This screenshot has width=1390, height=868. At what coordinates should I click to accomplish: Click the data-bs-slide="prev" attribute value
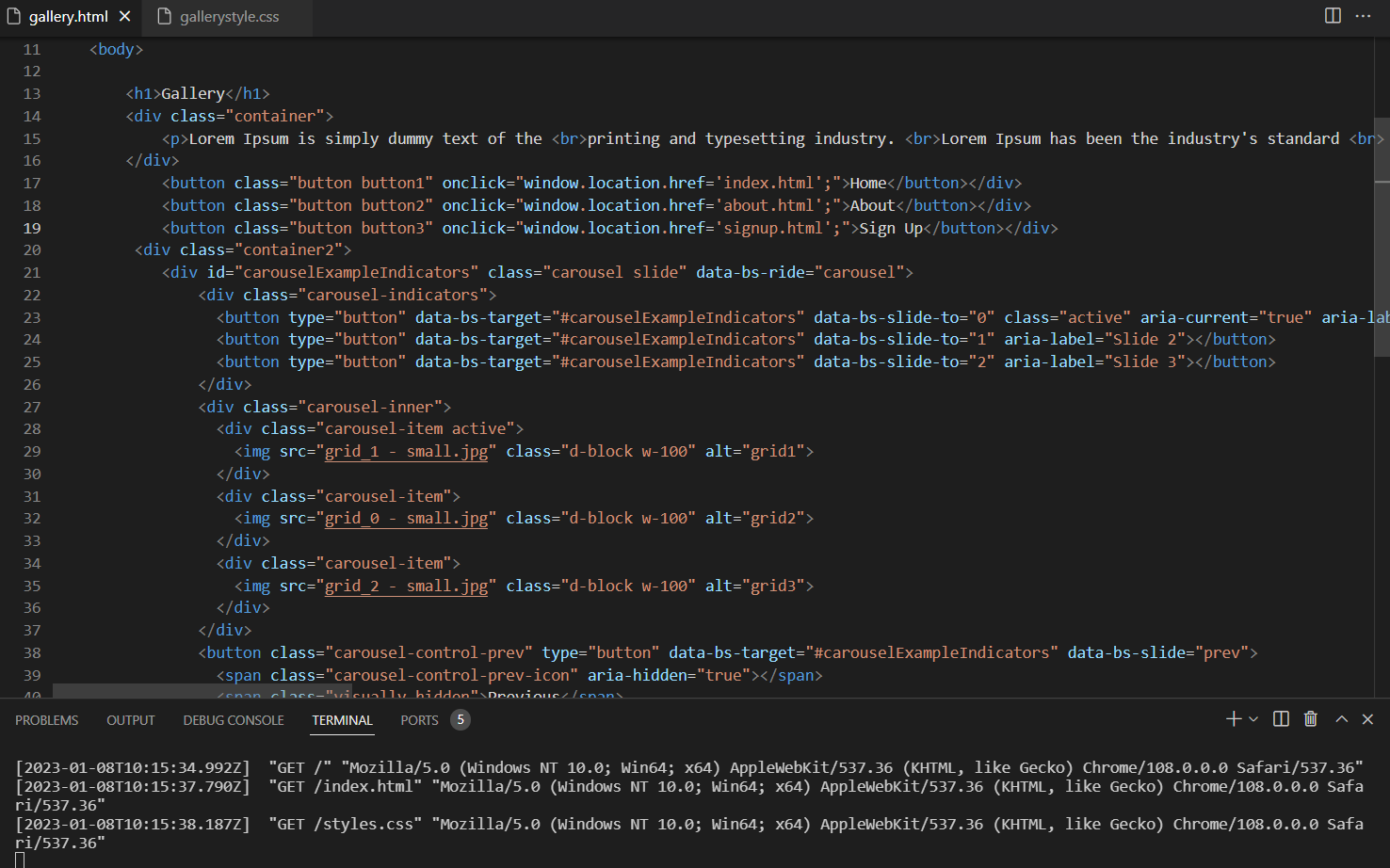[1221, 652]
